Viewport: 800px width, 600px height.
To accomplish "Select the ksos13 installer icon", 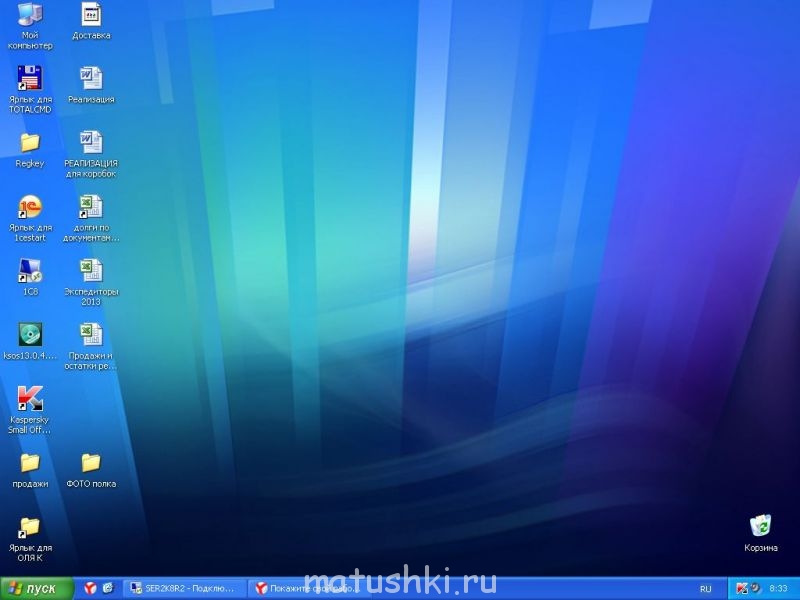I will pos(30,334).
